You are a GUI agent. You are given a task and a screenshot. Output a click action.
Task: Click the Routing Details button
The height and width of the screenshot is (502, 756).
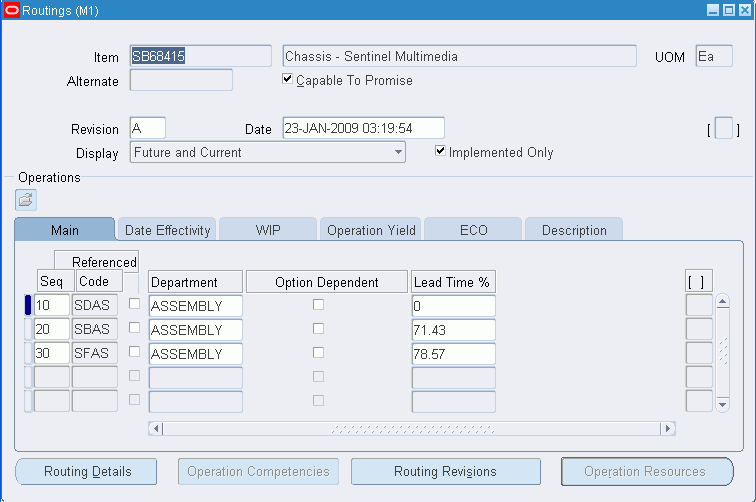click(87, 471)
